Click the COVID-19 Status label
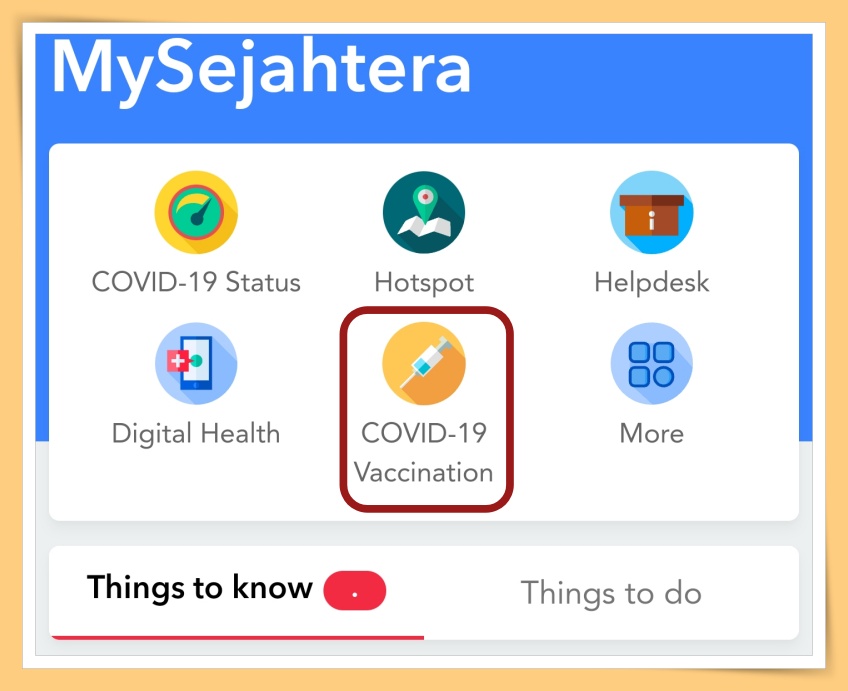 (x=196, y=282)
